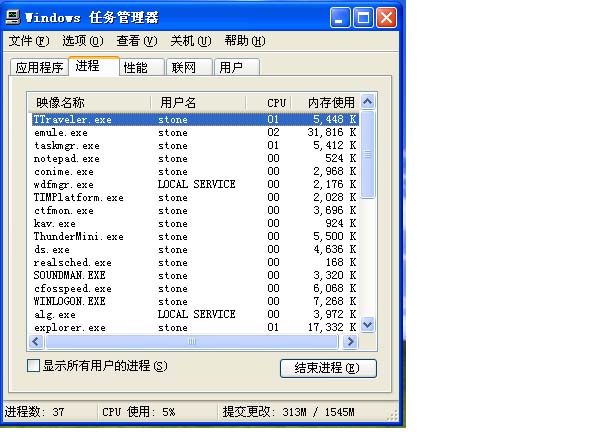Switch to the 性能 tab
Image resolution: width=600 pixels, height=447 pixels.
142,67
